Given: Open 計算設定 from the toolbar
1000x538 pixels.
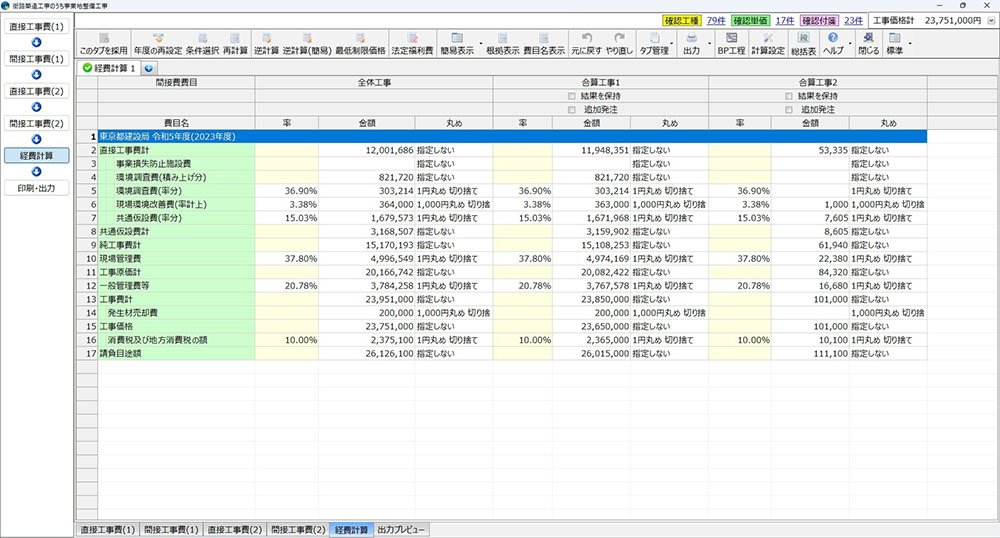Looking at the screenshot, I should pos(767,43).
